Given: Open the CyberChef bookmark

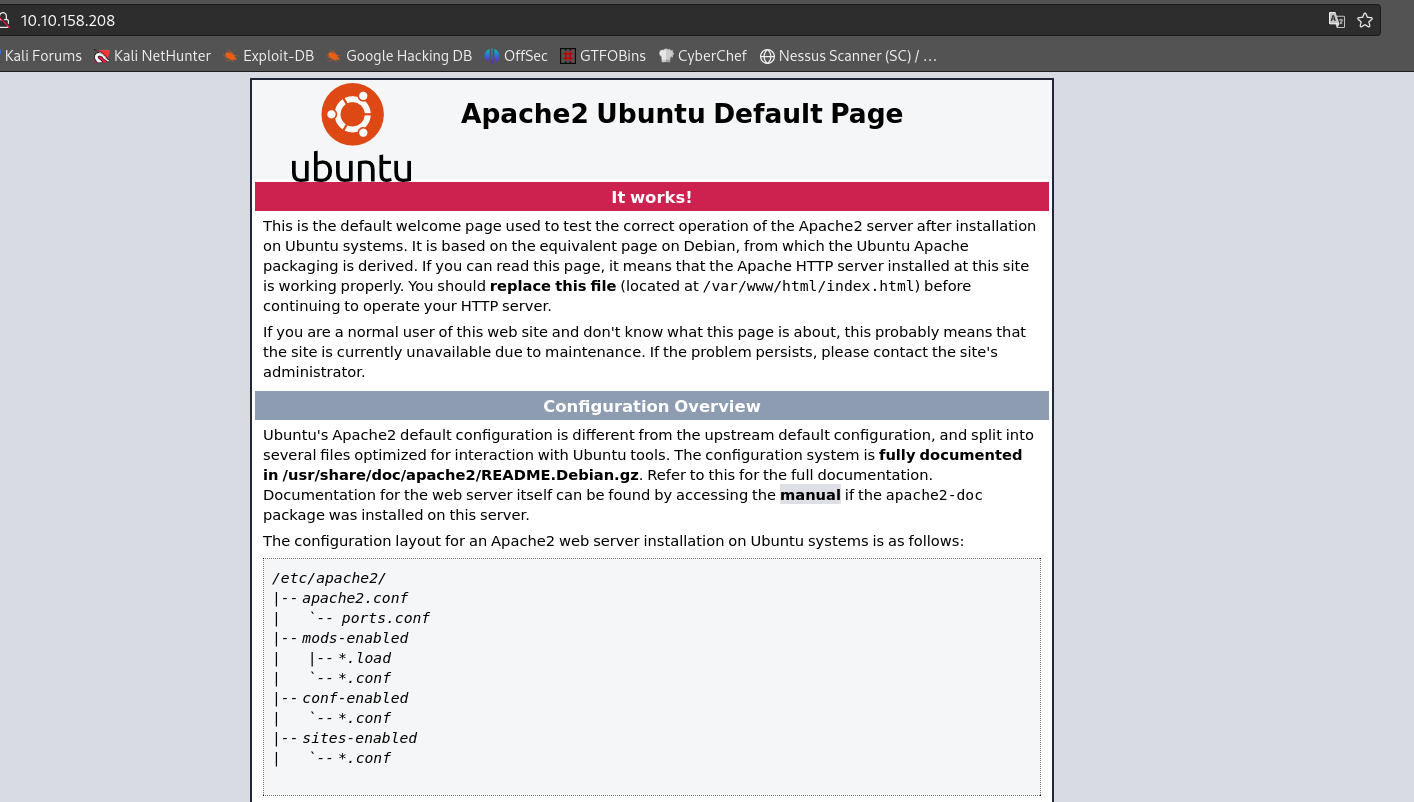Looking at the screenshot, I should (x=702, y=56).
